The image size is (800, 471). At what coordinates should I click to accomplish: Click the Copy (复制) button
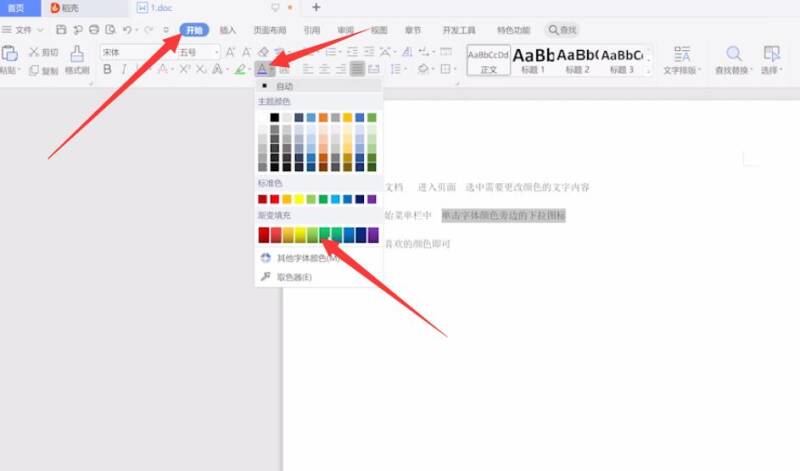(43, 70)
